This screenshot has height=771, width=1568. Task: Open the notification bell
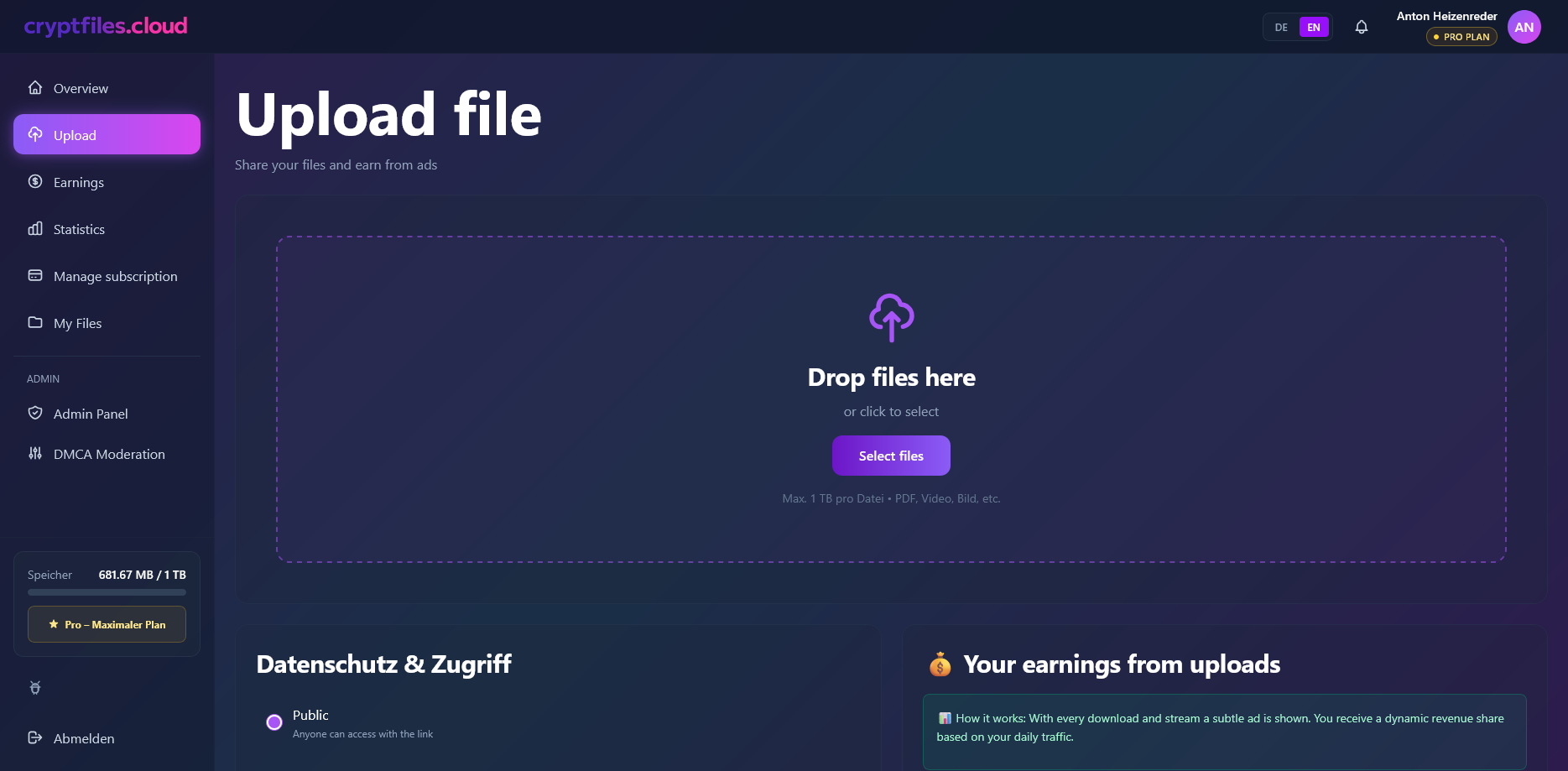pos(1362,26)
